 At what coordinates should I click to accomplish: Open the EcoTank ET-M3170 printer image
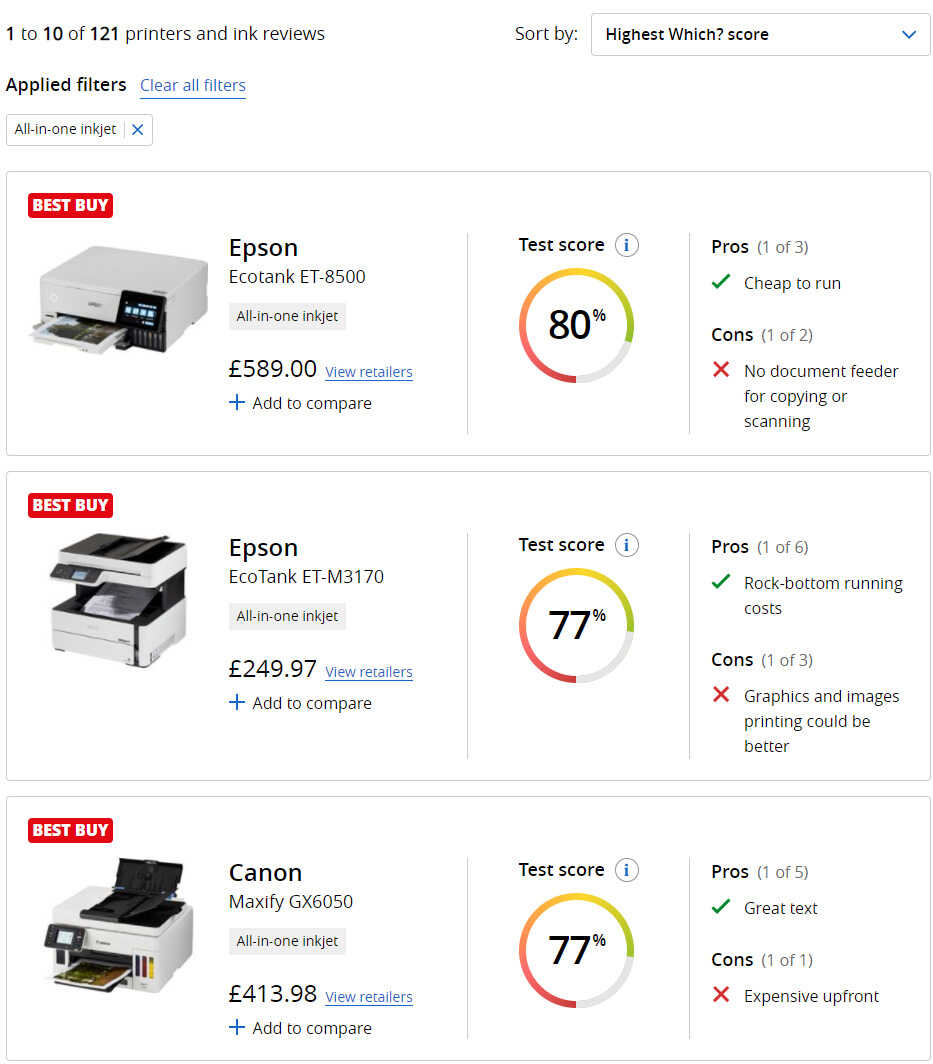pyautogui.click(x=118, y=600)
